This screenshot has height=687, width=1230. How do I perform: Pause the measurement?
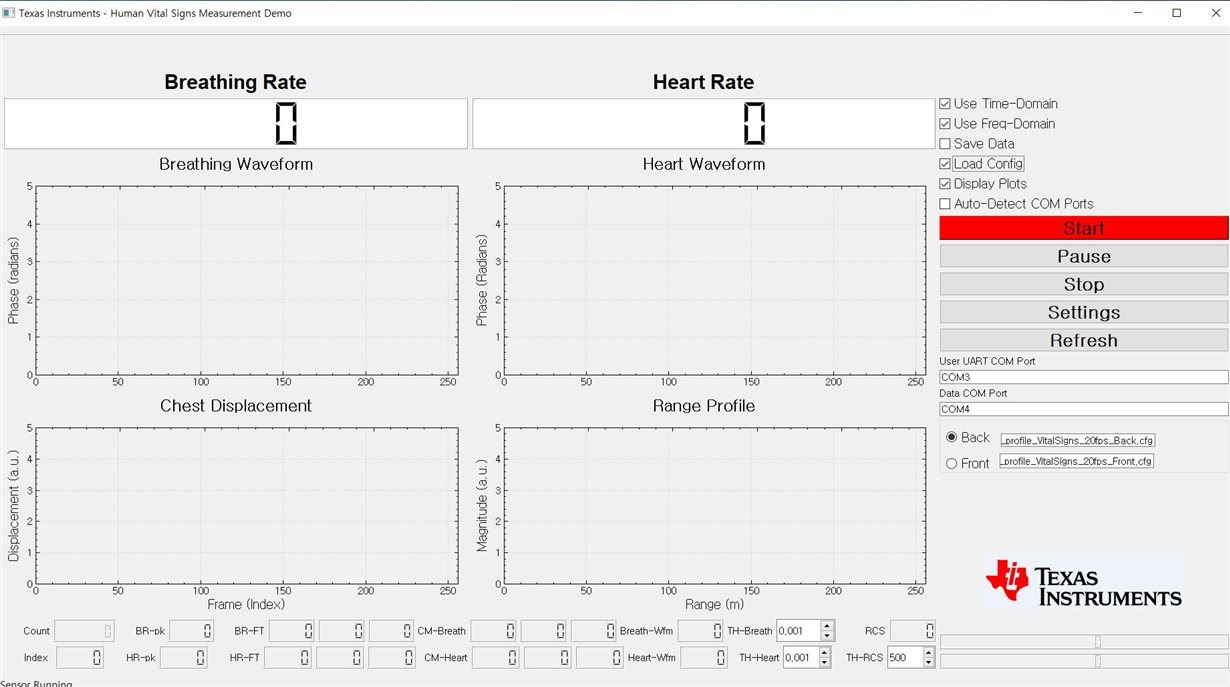tap(1084, 256)
